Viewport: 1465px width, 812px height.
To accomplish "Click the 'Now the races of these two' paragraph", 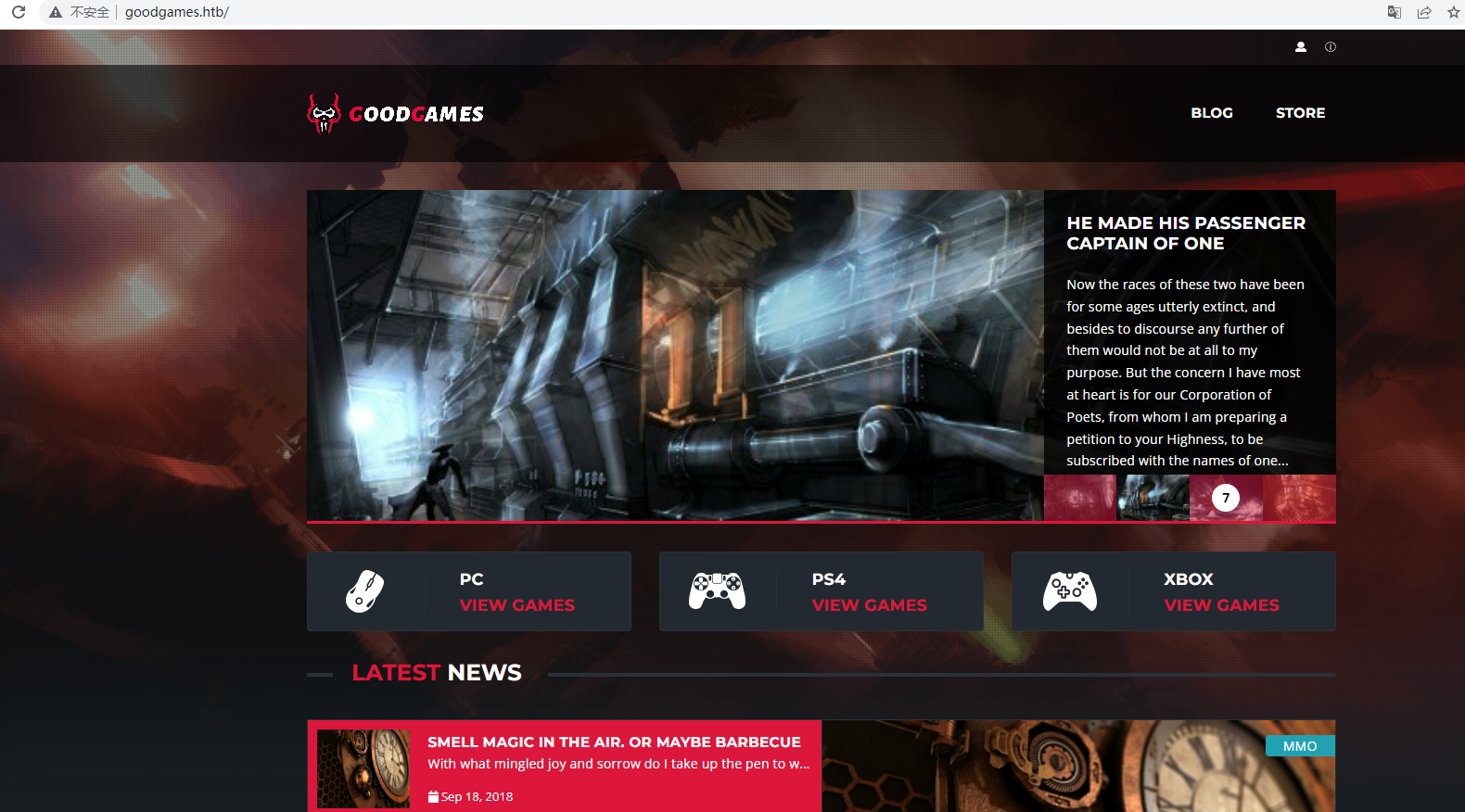I will pyautogui.click(x=1186, y=373).
